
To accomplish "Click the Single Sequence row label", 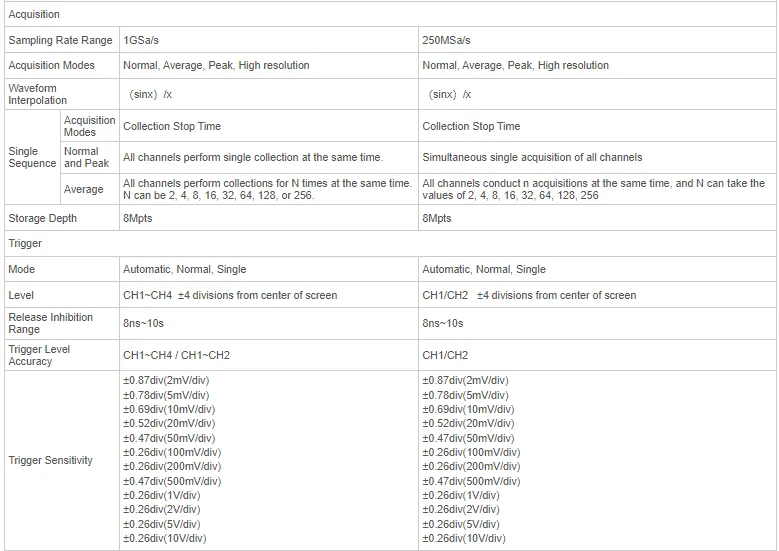I will [x=32, y=157].
